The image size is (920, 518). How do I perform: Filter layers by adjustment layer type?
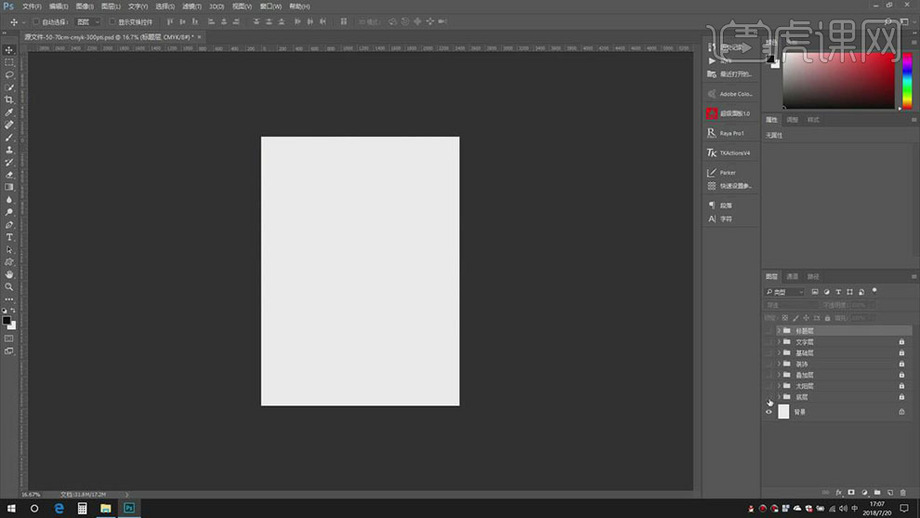(x=827, y=292)
